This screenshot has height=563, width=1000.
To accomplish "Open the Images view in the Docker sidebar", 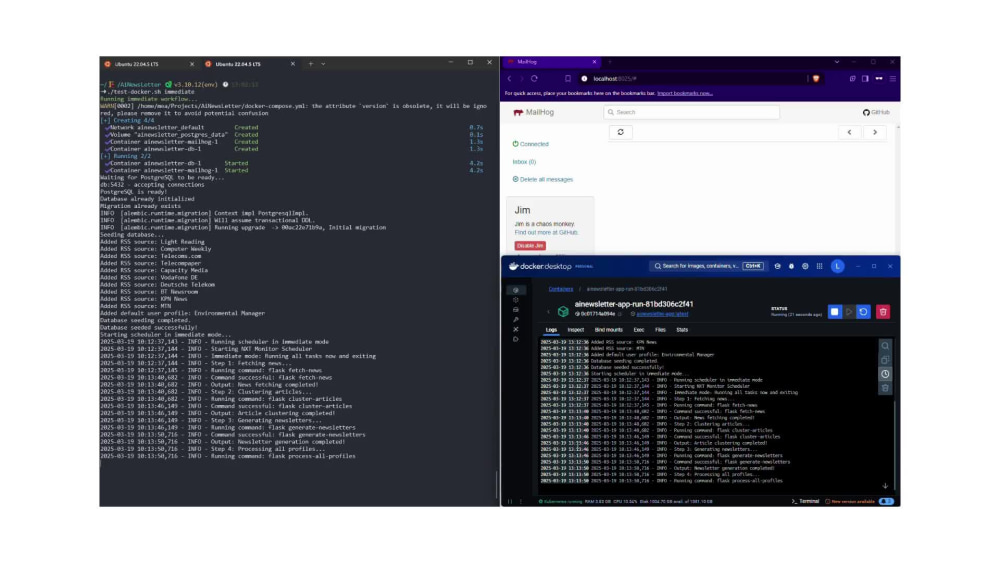I will pyautogui.click(x=516, y=300).
